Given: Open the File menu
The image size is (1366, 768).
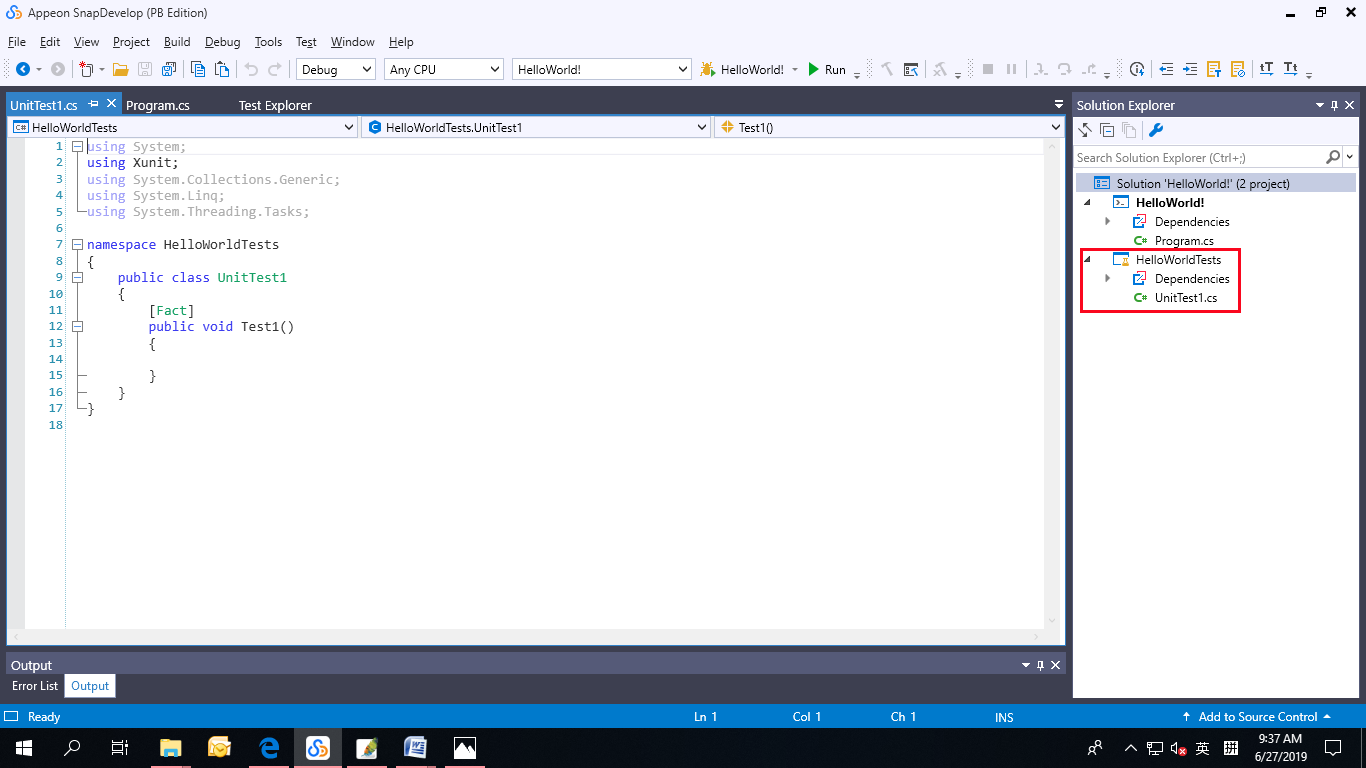Looking at the screenshot, I should 17,42.
